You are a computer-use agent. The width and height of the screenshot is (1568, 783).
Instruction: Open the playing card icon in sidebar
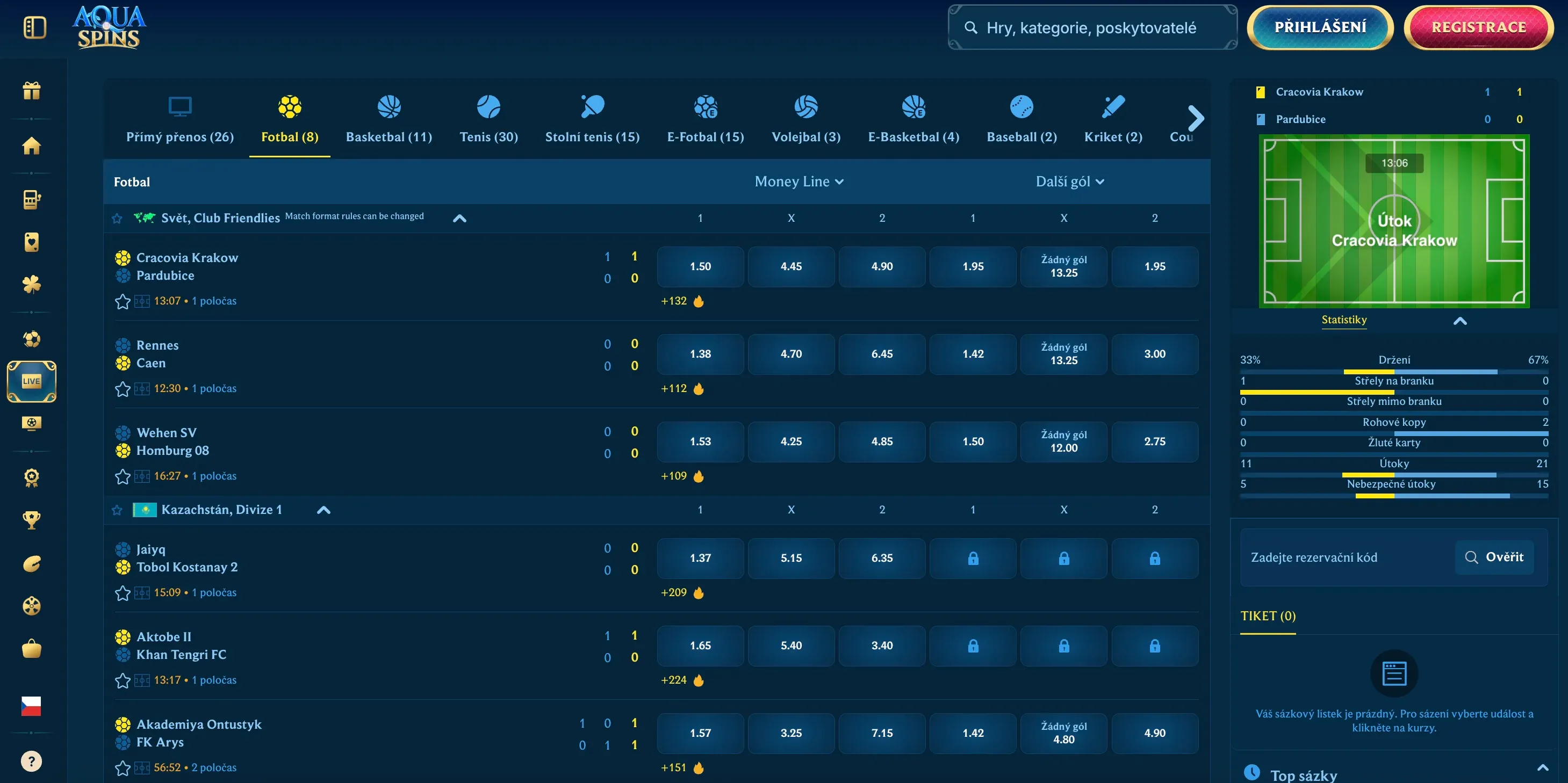click(32, 242)
